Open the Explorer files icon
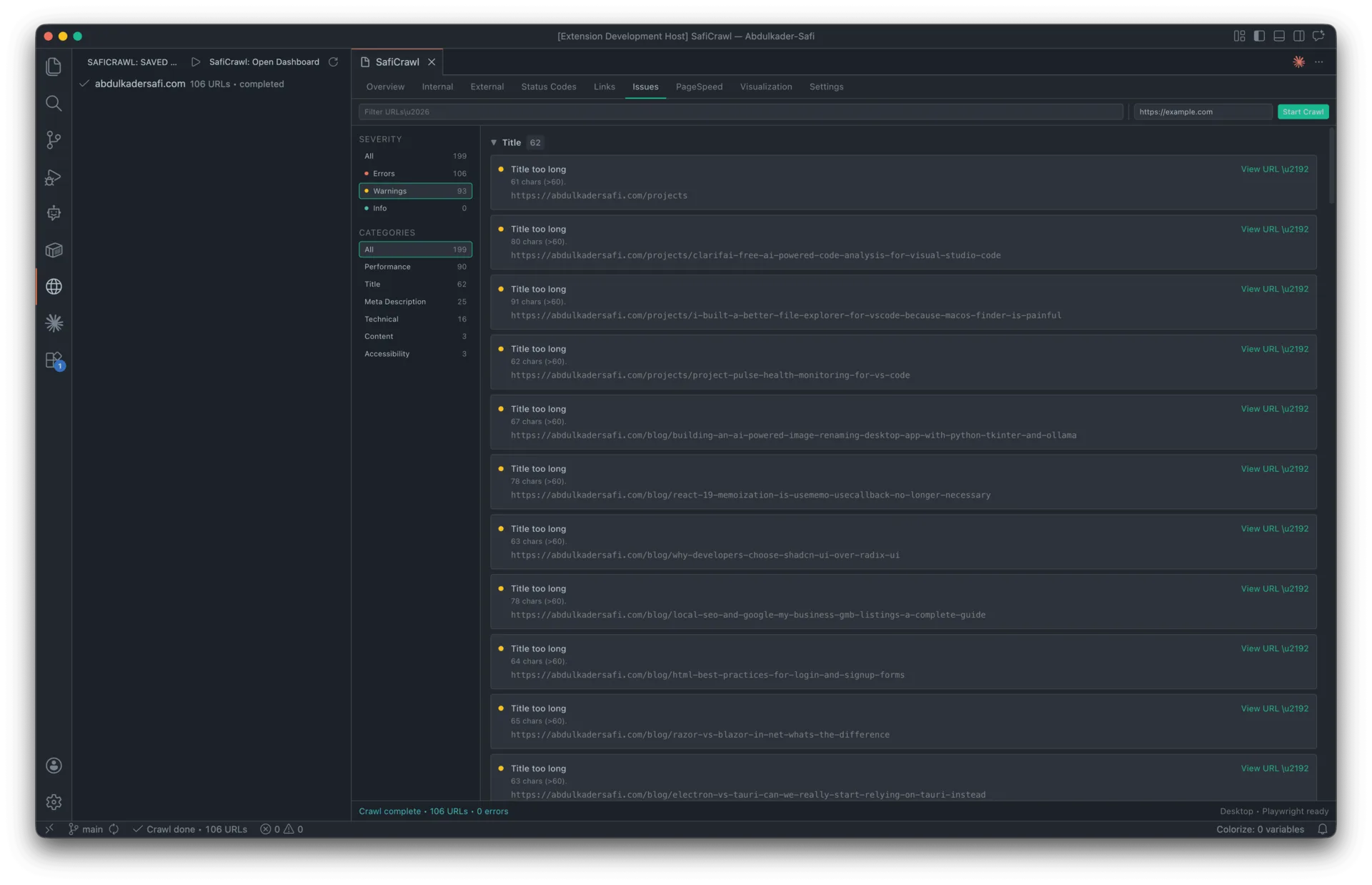The width and height of the screenshot is (1372, 885). (x=54, y=66)
